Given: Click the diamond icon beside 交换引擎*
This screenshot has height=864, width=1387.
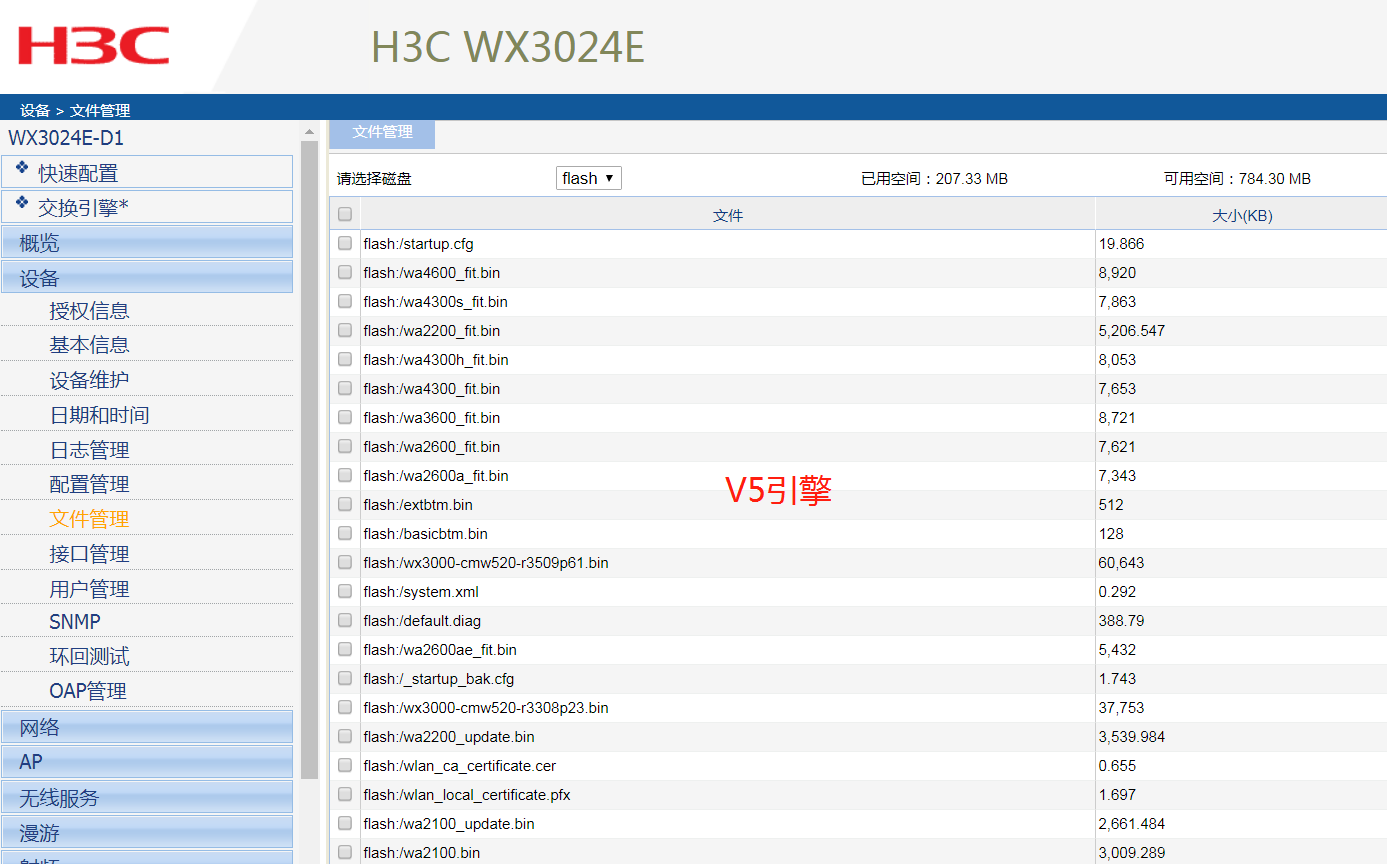Looking at the screenshot, I should (22, 203).
